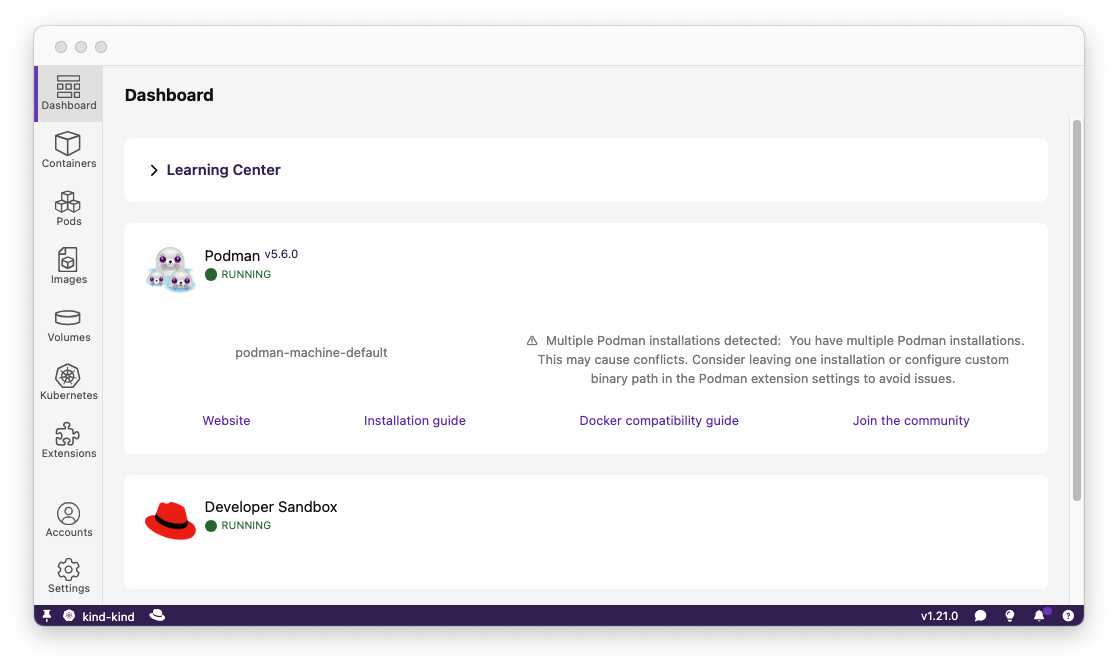Click the scrollbar on the right edge
The width and height of the screenshot is (1118, 668).
[1077, 300]
